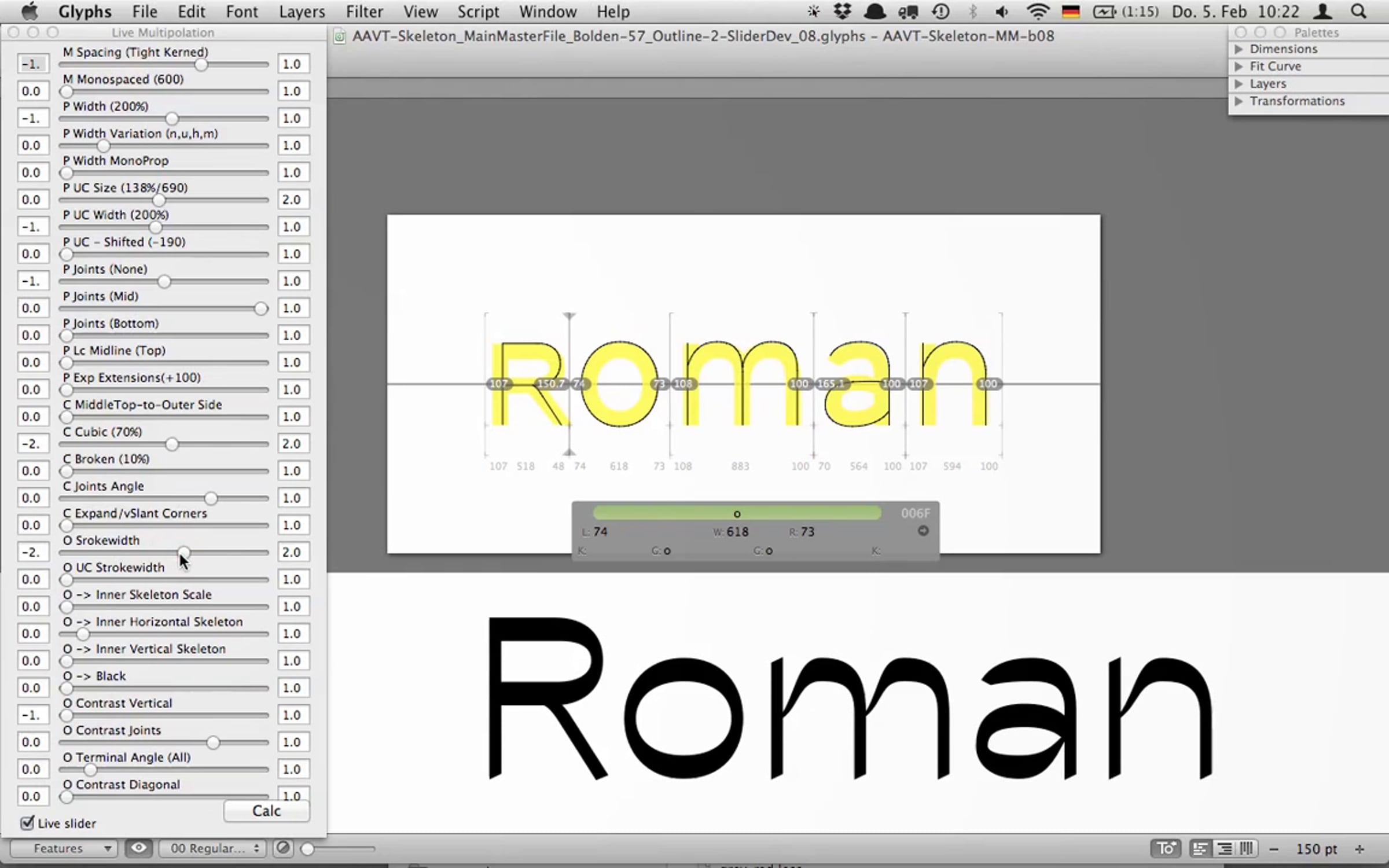
Task: Click the O Srokewidth slider handle
Action: [x=183, y=552]
